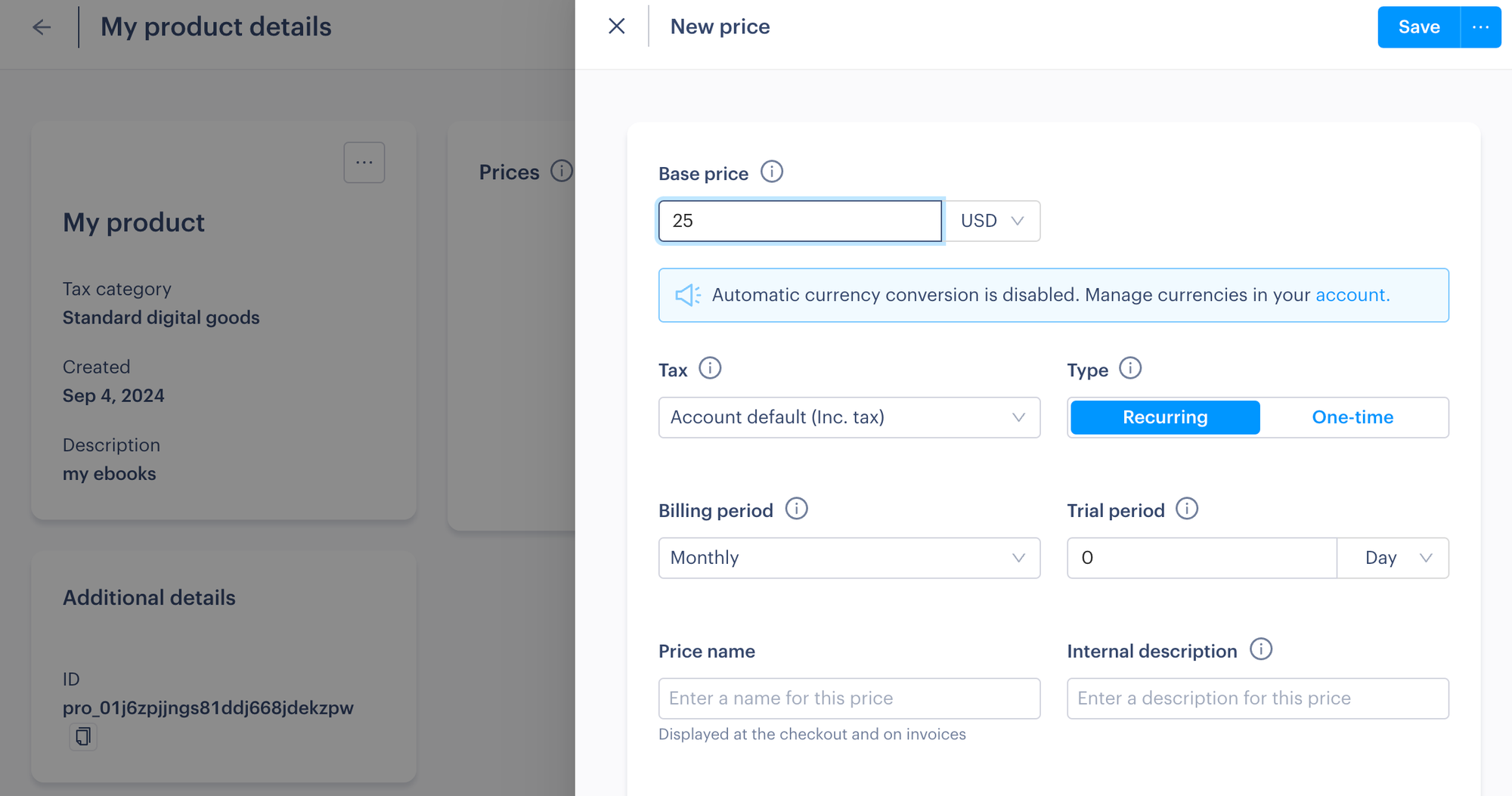
Task: Select the One-time price type
Action: (1352, 417)
